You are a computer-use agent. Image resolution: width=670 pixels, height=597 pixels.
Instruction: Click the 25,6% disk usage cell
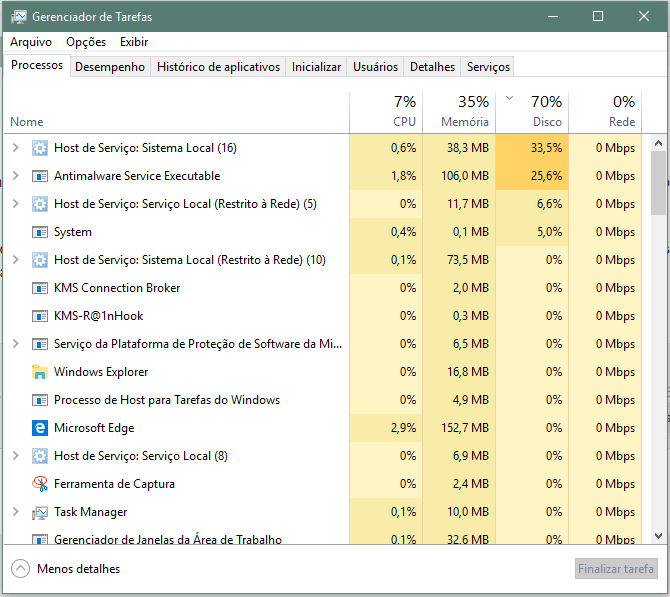(x=532, y=176)
